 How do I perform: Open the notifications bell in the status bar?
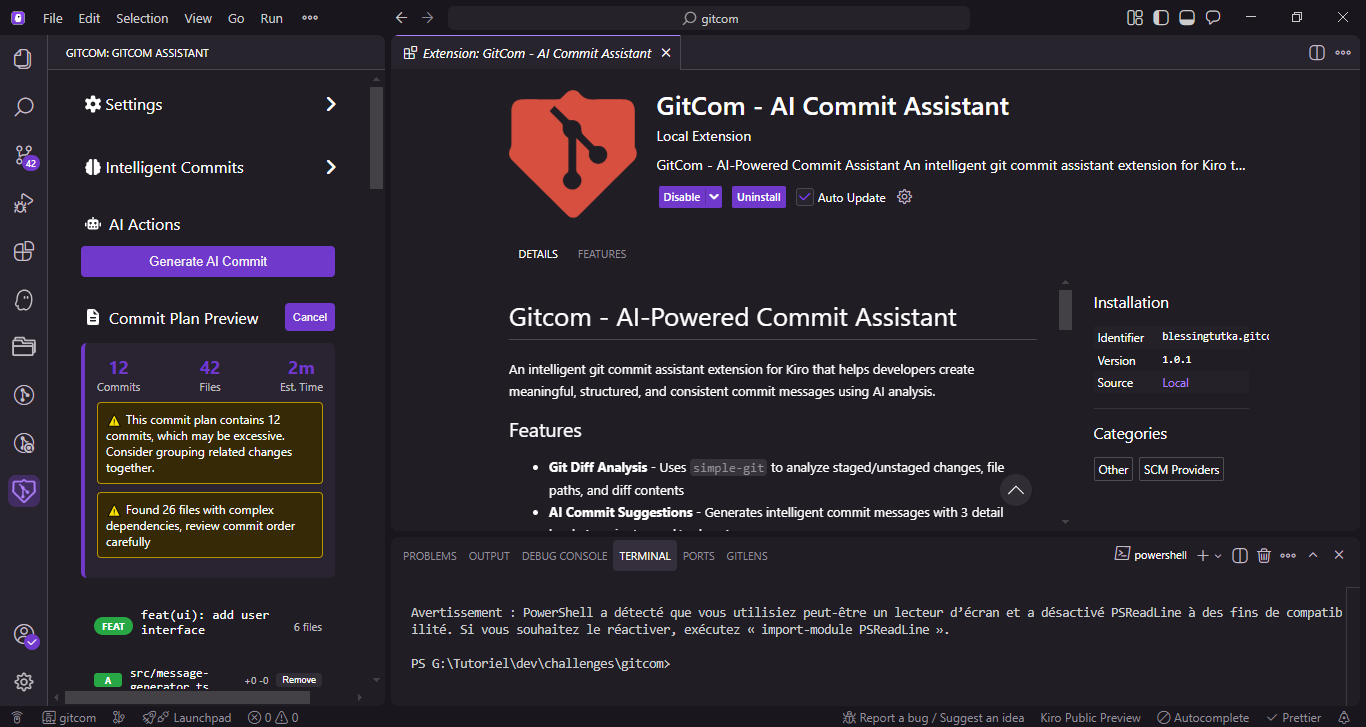1343,717
